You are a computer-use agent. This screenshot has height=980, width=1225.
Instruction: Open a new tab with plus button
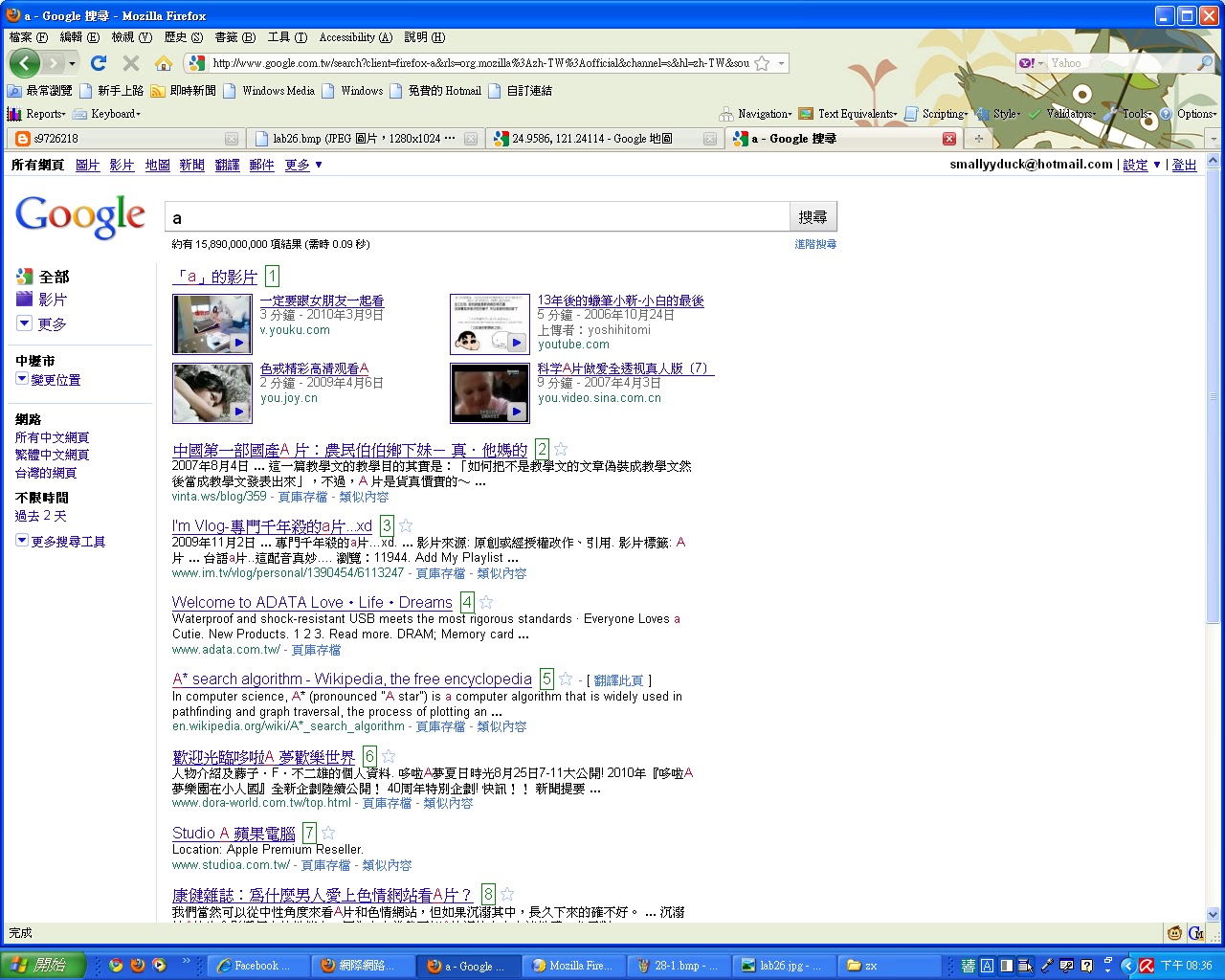[978, 139]
